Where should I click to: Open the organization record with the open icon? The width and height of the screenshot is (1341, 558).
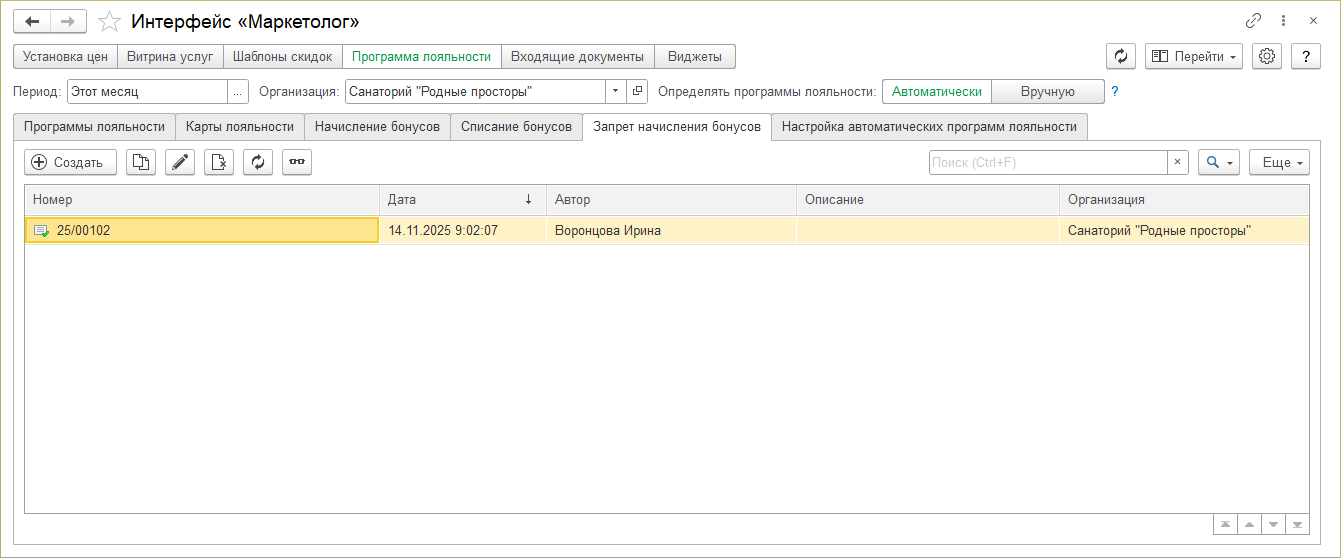pos(638,91)
